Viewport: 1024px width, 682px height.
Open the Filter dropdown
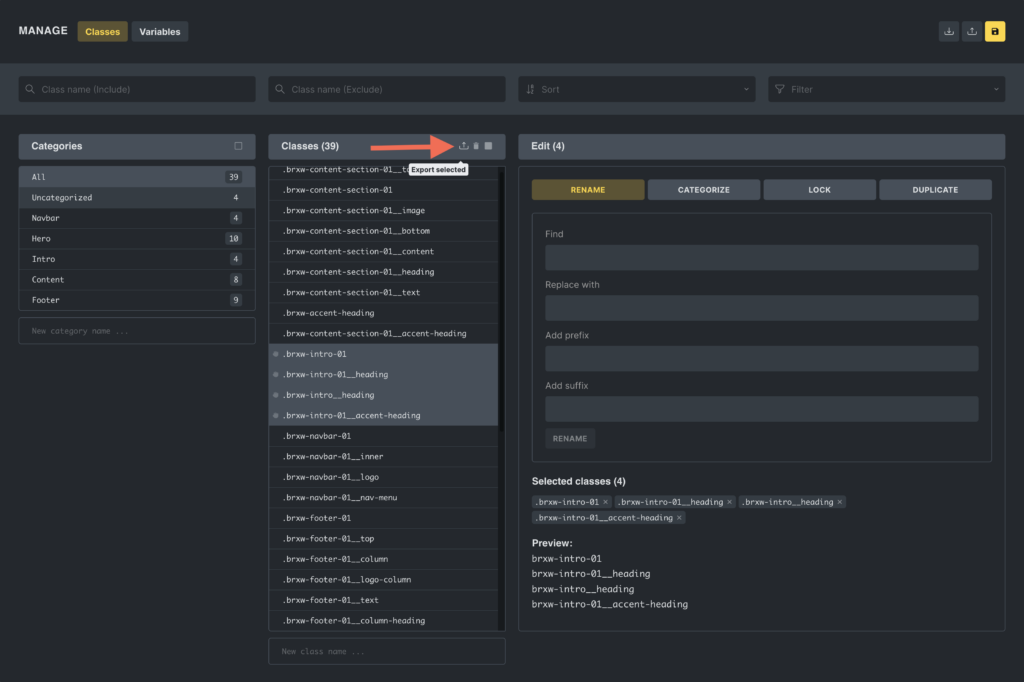pos(885,89)
